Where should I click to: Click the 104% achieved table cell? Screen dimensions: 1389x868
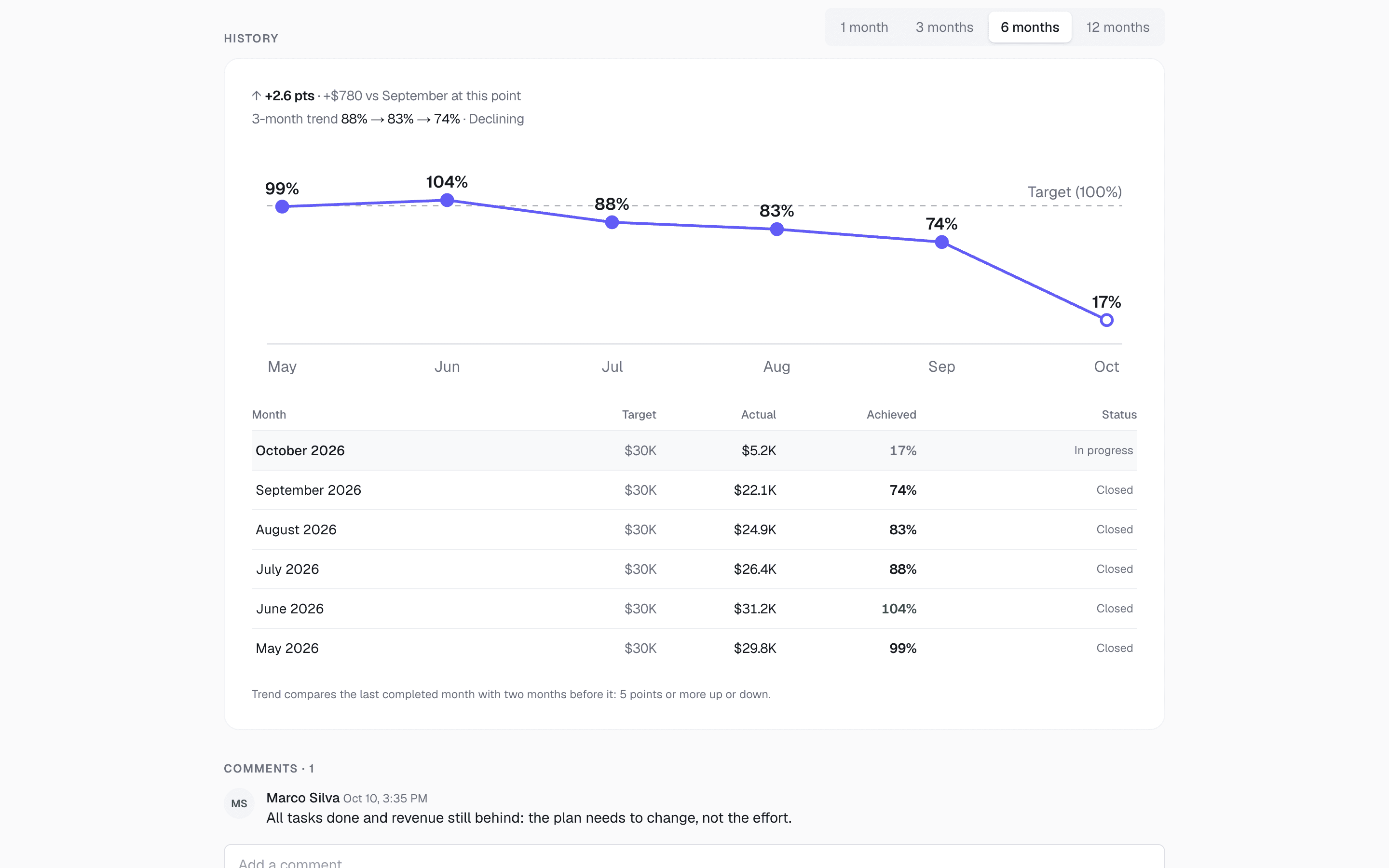(x=899, y=609)
